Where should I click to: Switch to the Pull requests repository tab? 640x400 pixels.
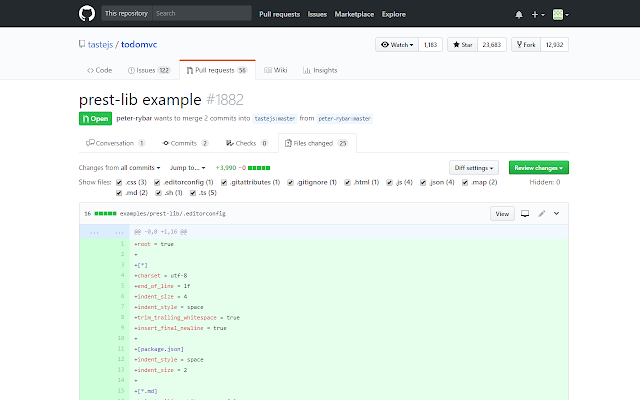point(217,70)
